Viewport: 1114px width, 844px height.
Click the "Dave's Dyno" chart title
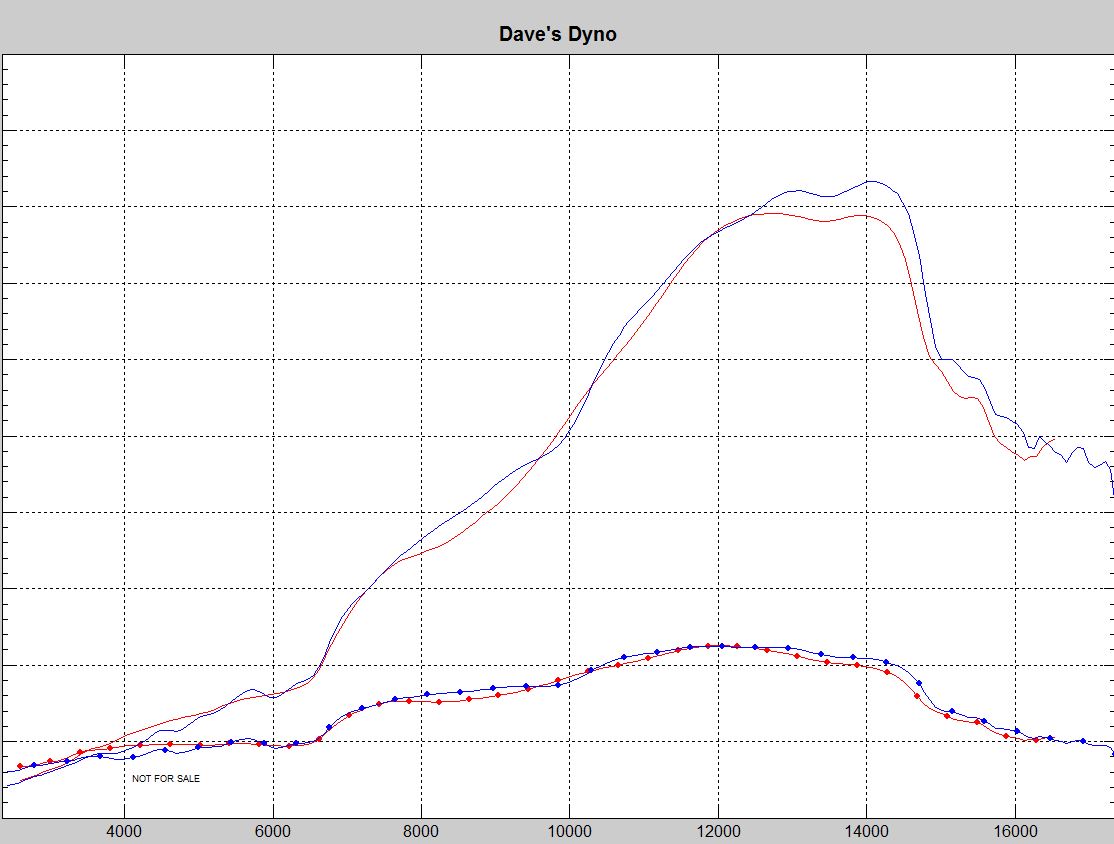(557, 34)
